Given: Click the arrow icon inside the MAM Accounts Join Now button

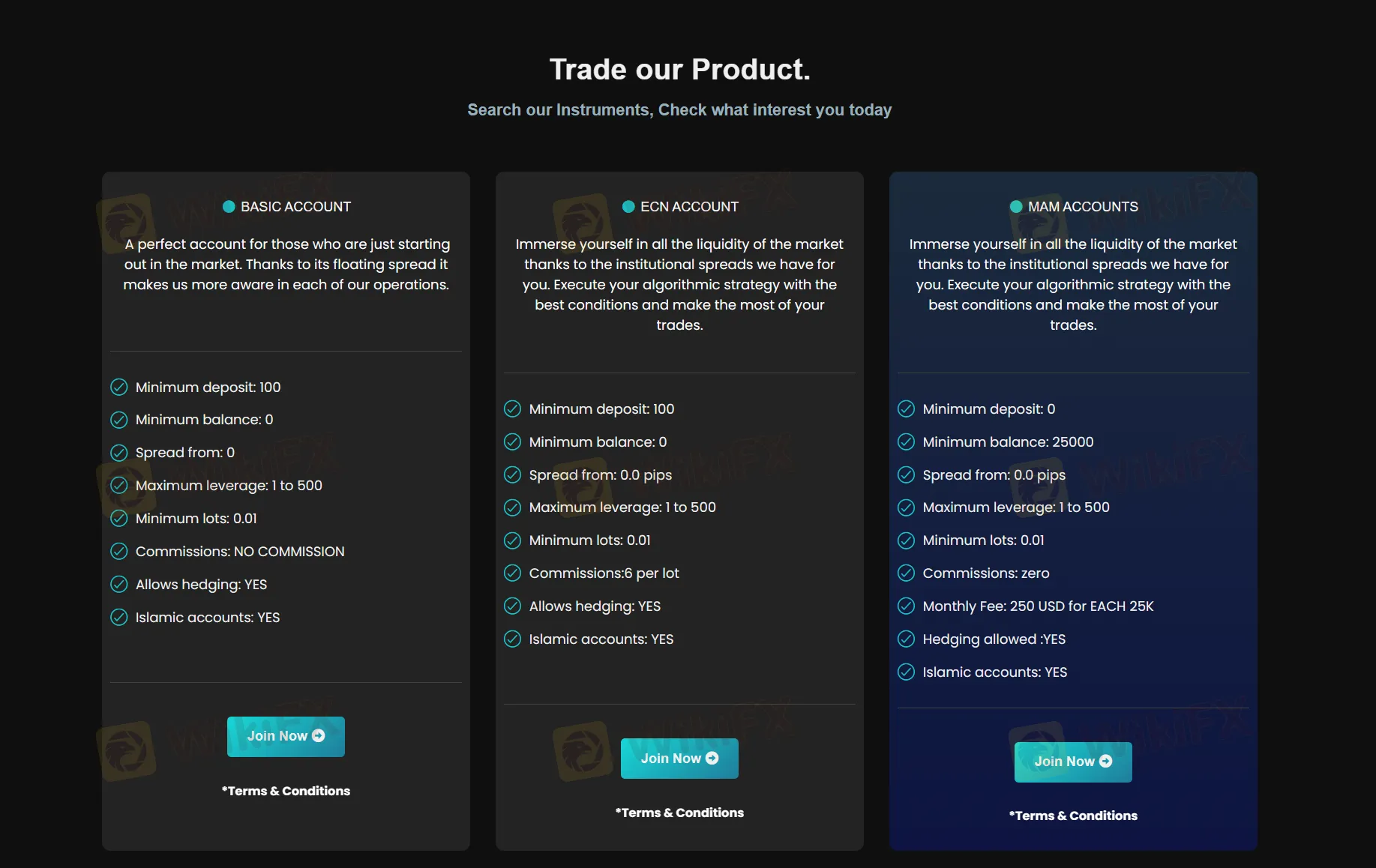Looking at the screenshot, I should coord(1105,762).
